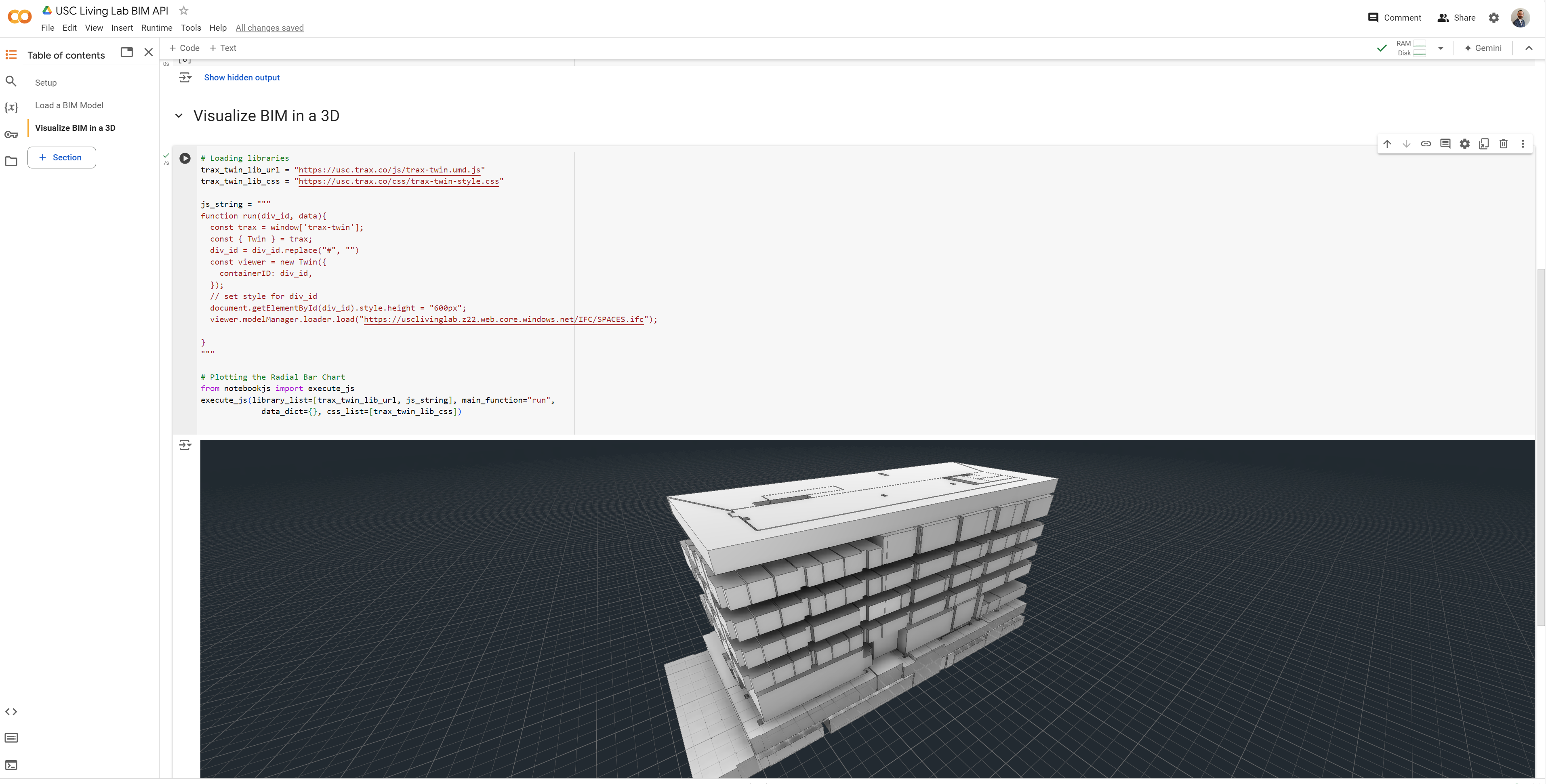Open the cell settings gear icon
The image size is (1546, 784).
[x=1464, y=143]
